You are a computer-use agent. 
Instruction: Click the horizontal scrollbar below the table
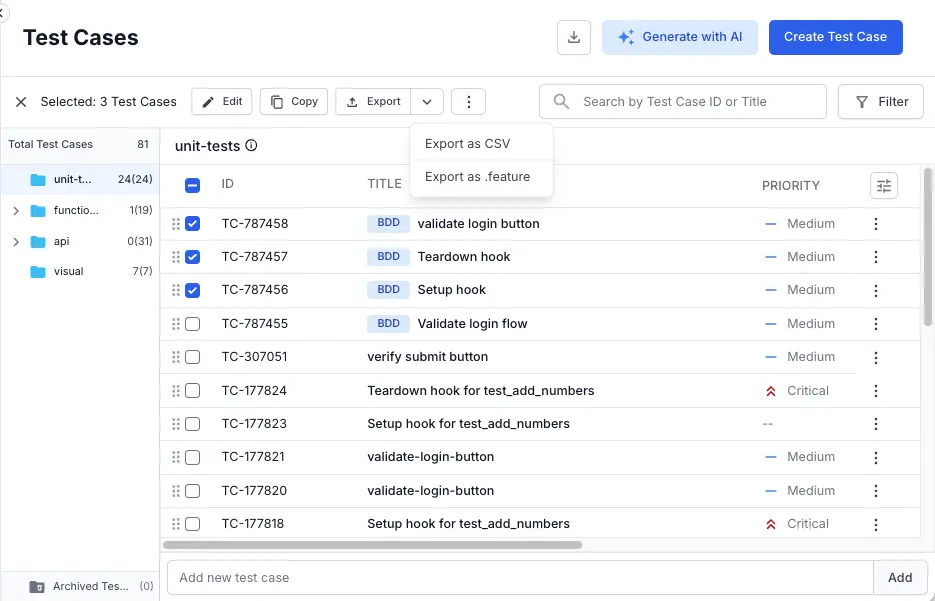[372, 545]
